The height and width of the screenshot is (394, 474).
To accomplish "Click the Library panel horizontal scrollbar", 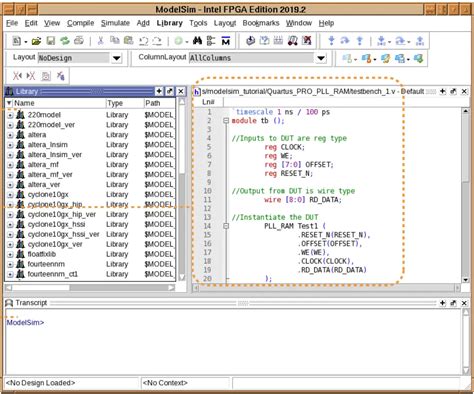I will point(90,287).
